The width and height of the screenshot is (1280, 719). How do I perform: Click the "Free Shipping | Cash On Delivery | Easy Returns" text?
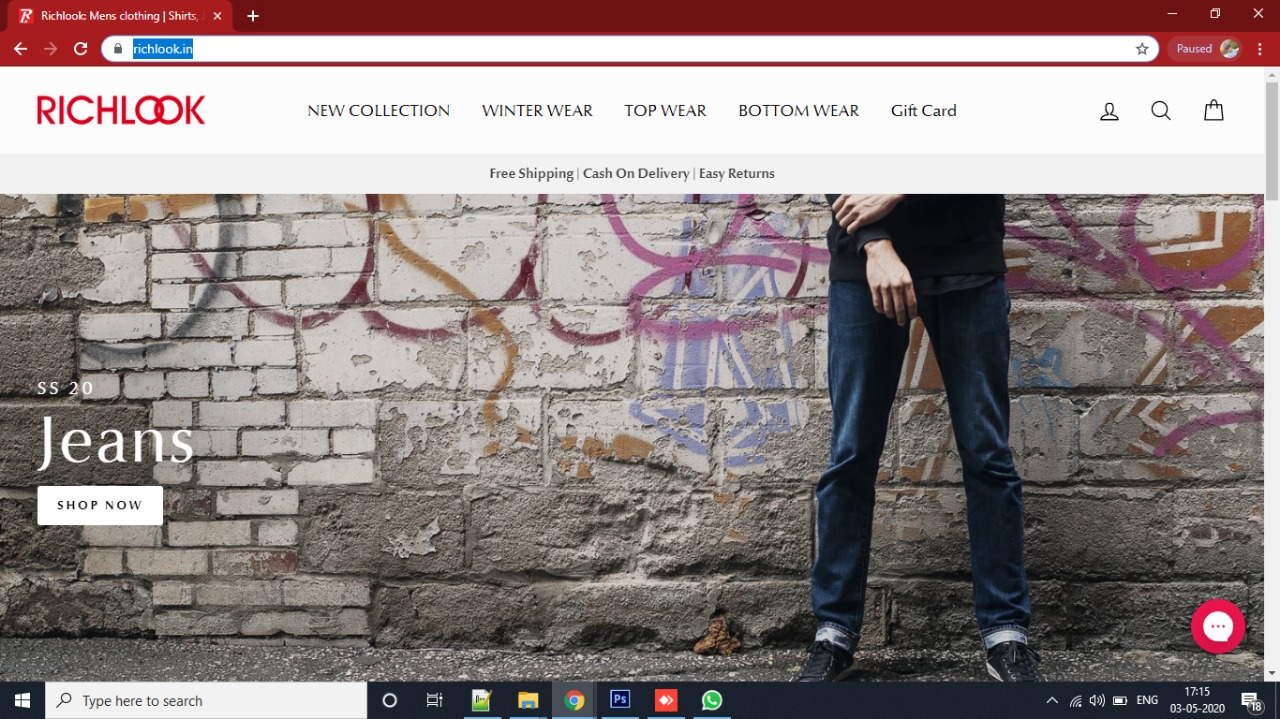[x=632, y=173]
